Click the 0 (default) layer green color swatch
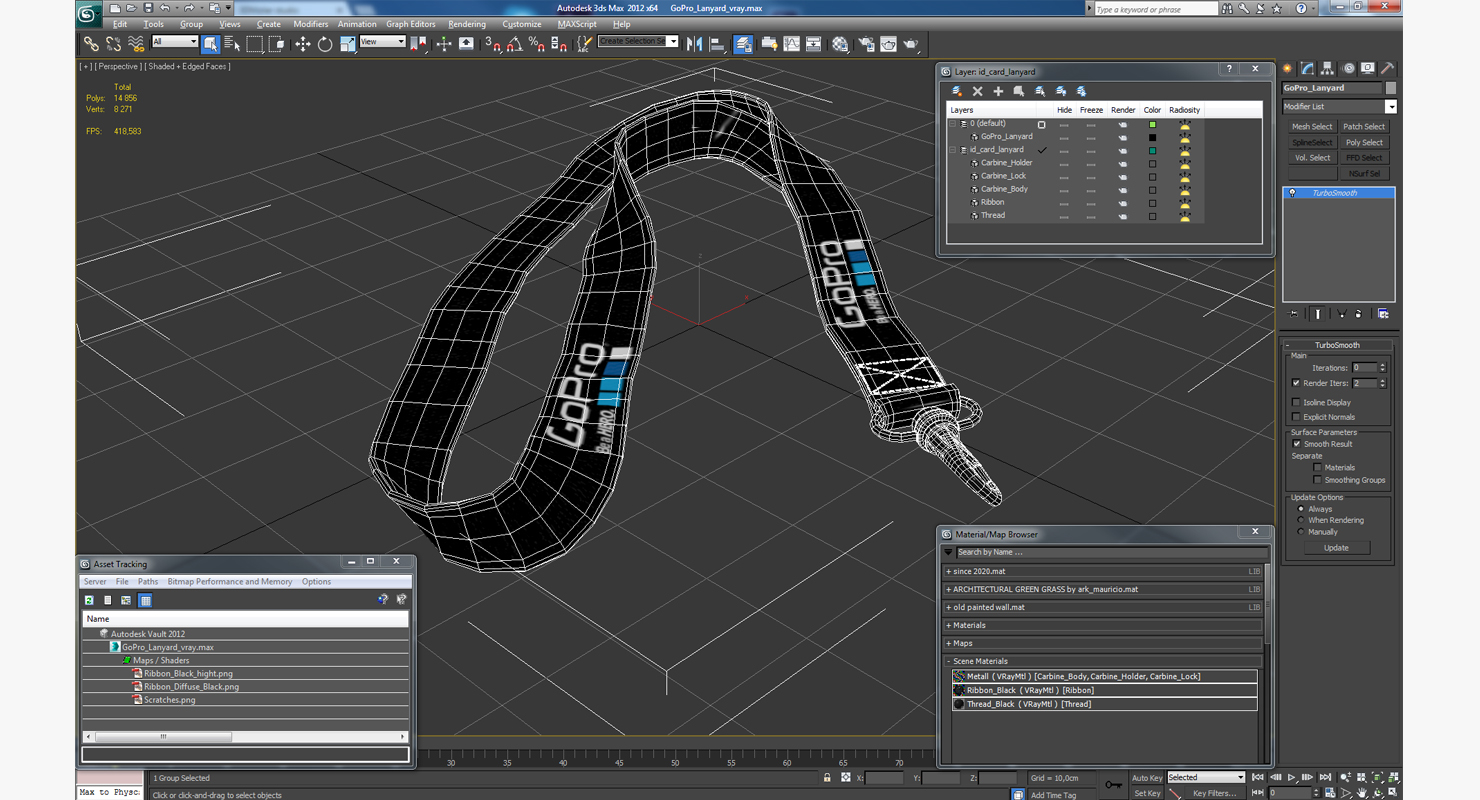 click(1152, 125)
